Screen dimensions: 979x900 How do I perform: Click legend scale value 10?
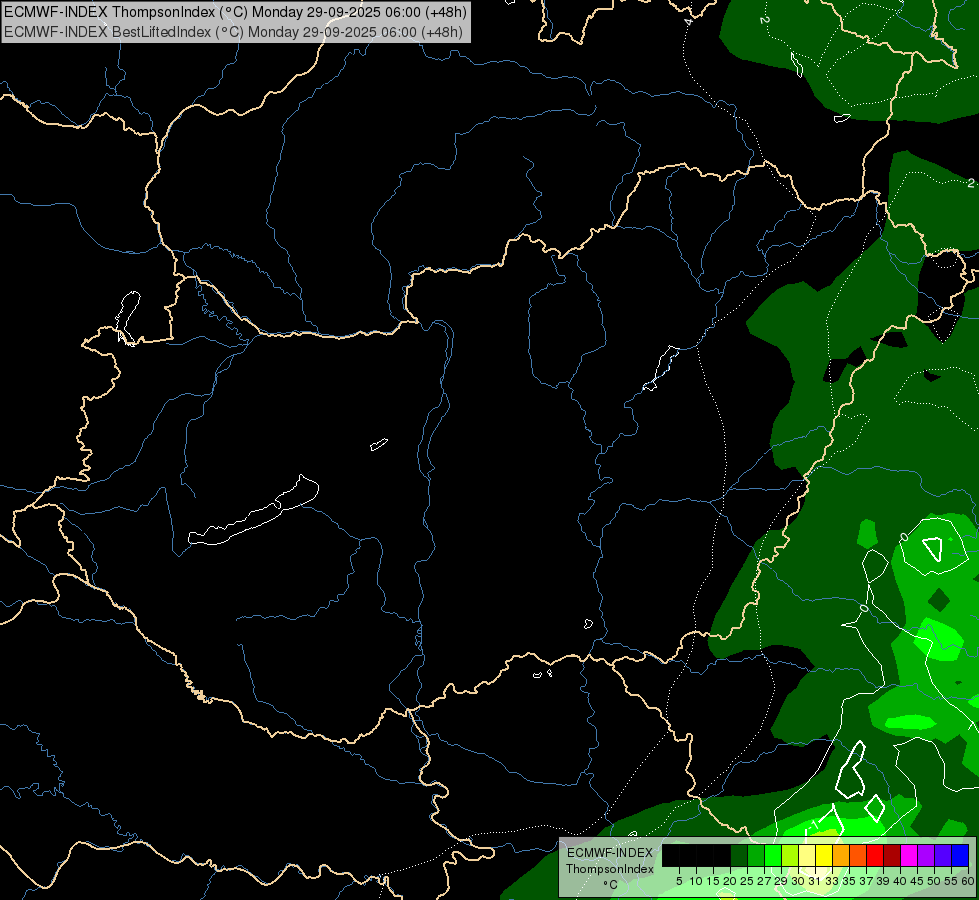[696, 881]
